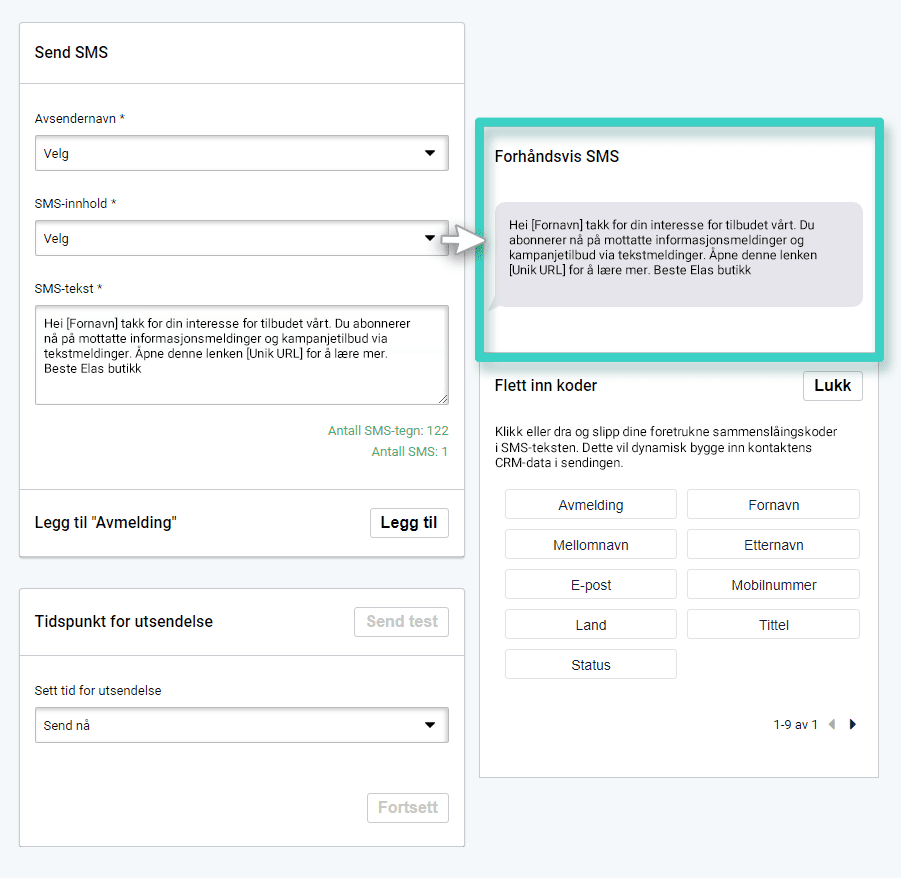Choose the Mobilnummer merge code
Viewport: 901px width, 878px height.
[773, 585]
